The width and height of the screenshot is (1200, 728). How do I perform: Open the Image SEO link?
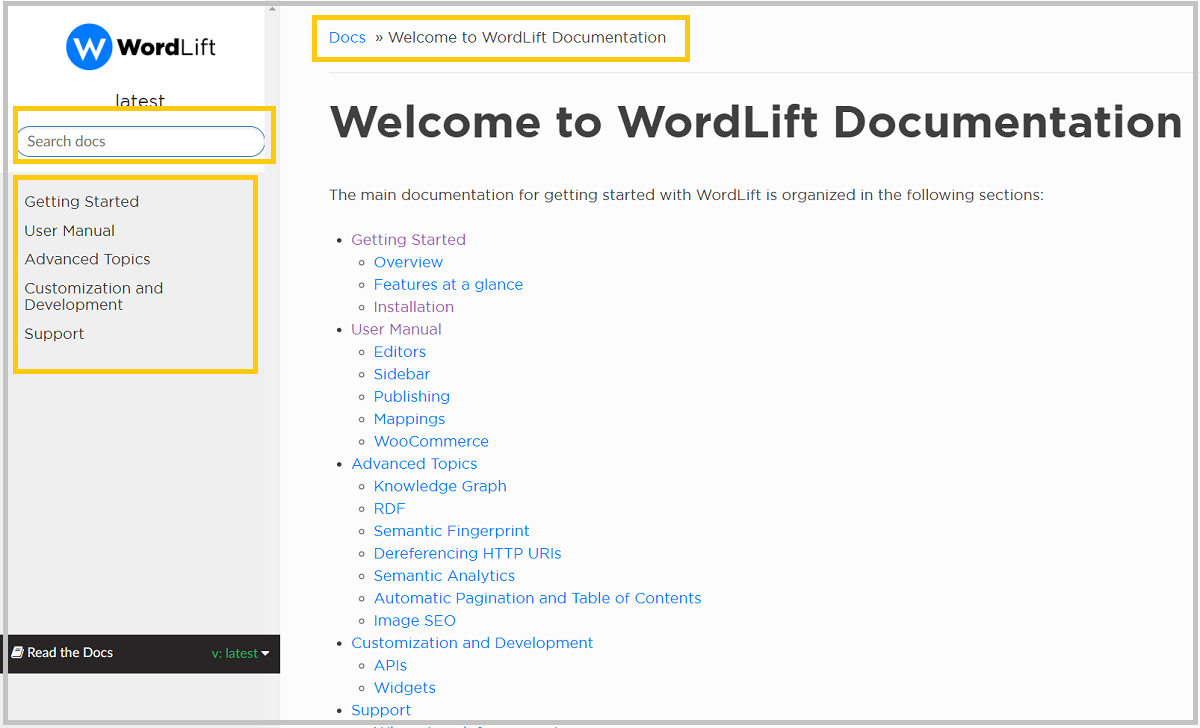pos(415,621)
